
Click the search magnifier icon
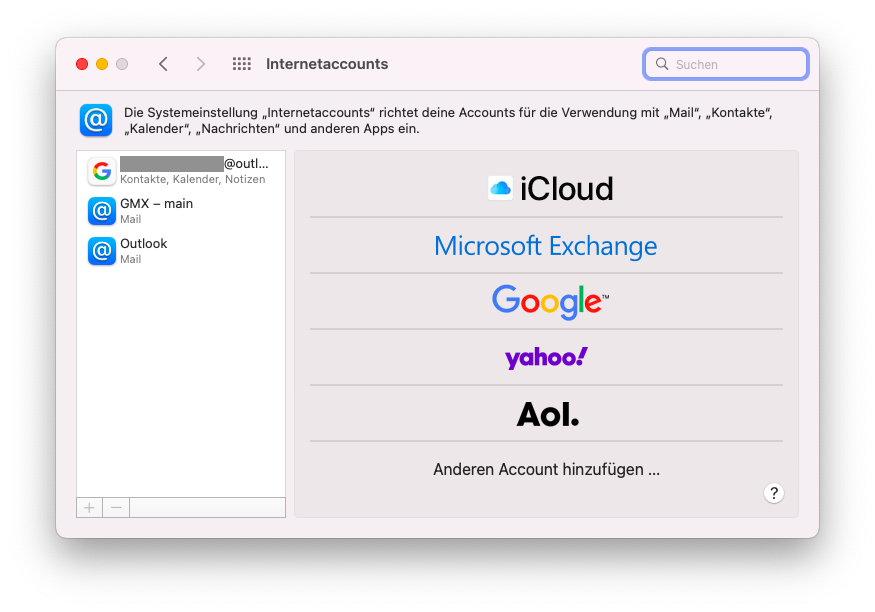pyautogui.click(x=662, y=64)
